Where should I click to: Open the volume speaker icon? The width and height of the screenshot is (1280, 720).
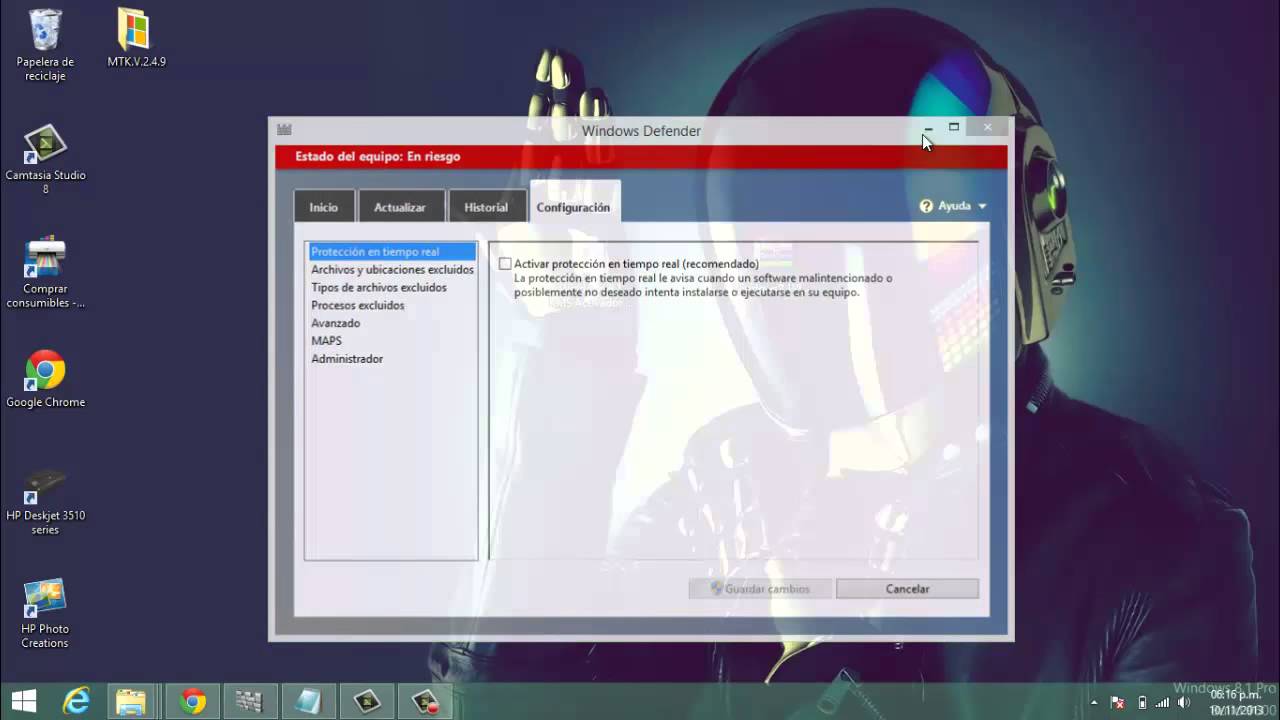point(1185,702)
